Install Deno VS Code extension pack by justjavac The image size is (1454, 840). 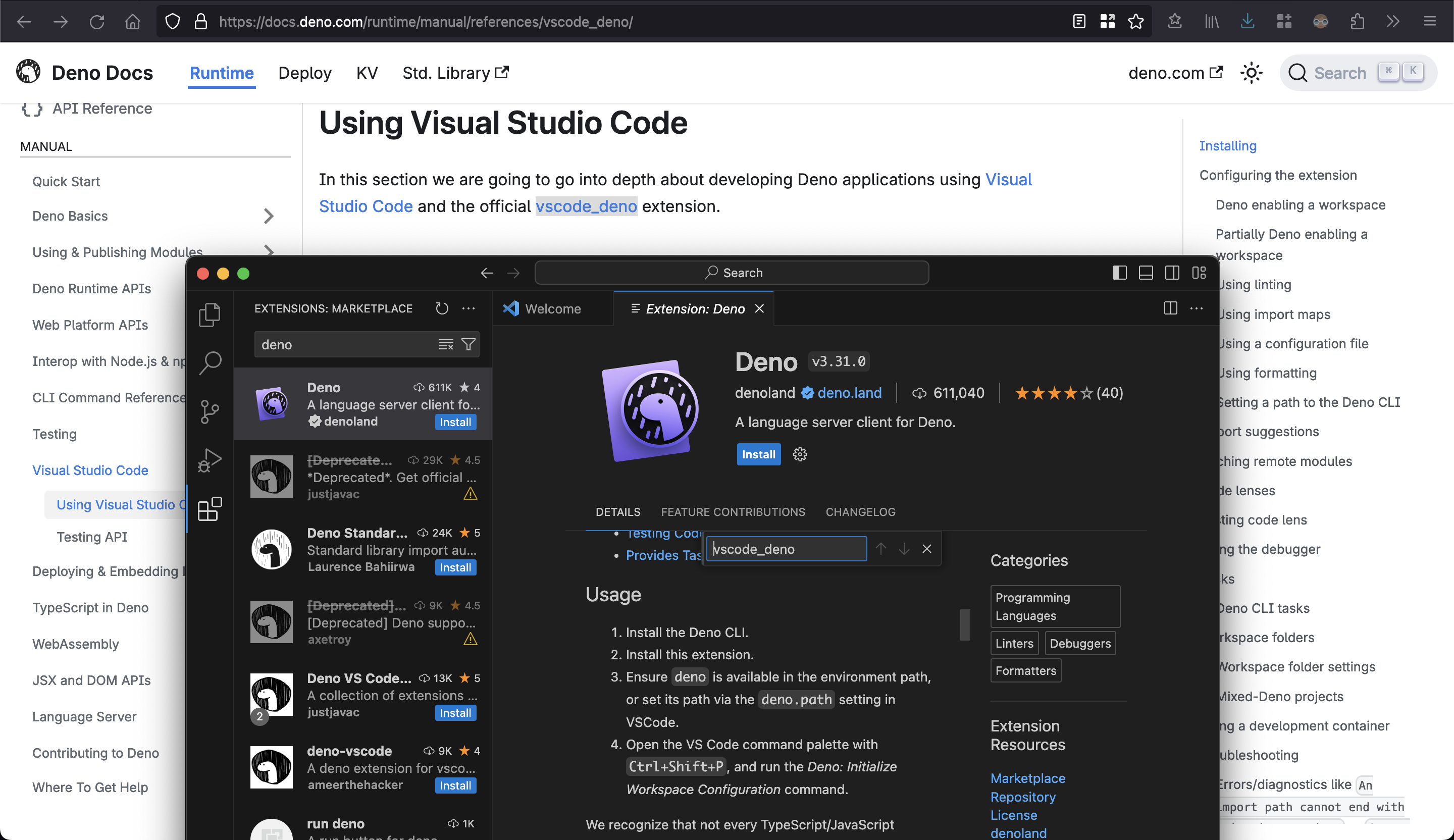455,713
